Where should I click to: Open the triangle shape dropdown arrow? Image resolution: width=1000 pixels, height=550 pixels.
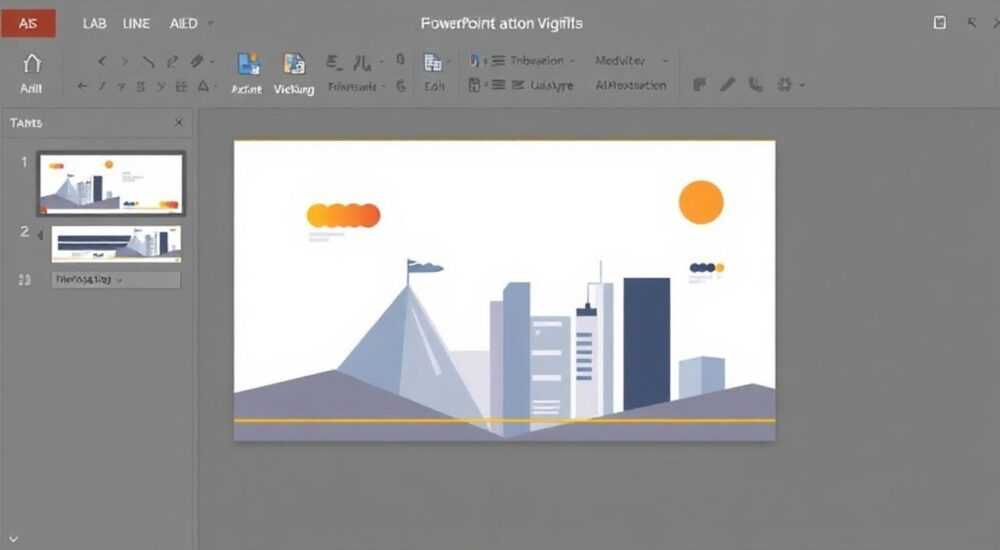coord(216,86)
